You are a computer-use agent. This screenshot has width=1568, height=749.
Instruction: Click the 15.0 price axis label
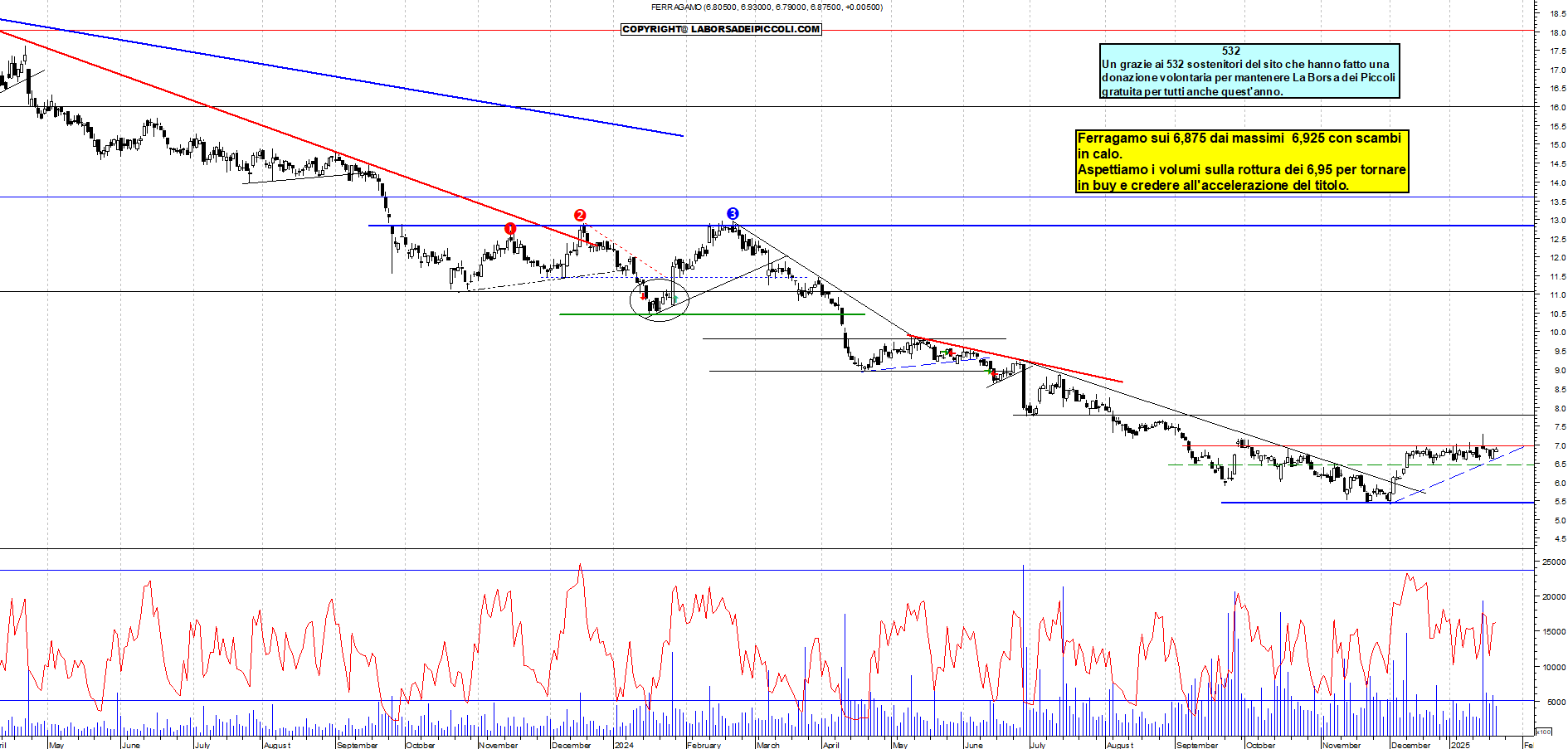(1557, 145)
